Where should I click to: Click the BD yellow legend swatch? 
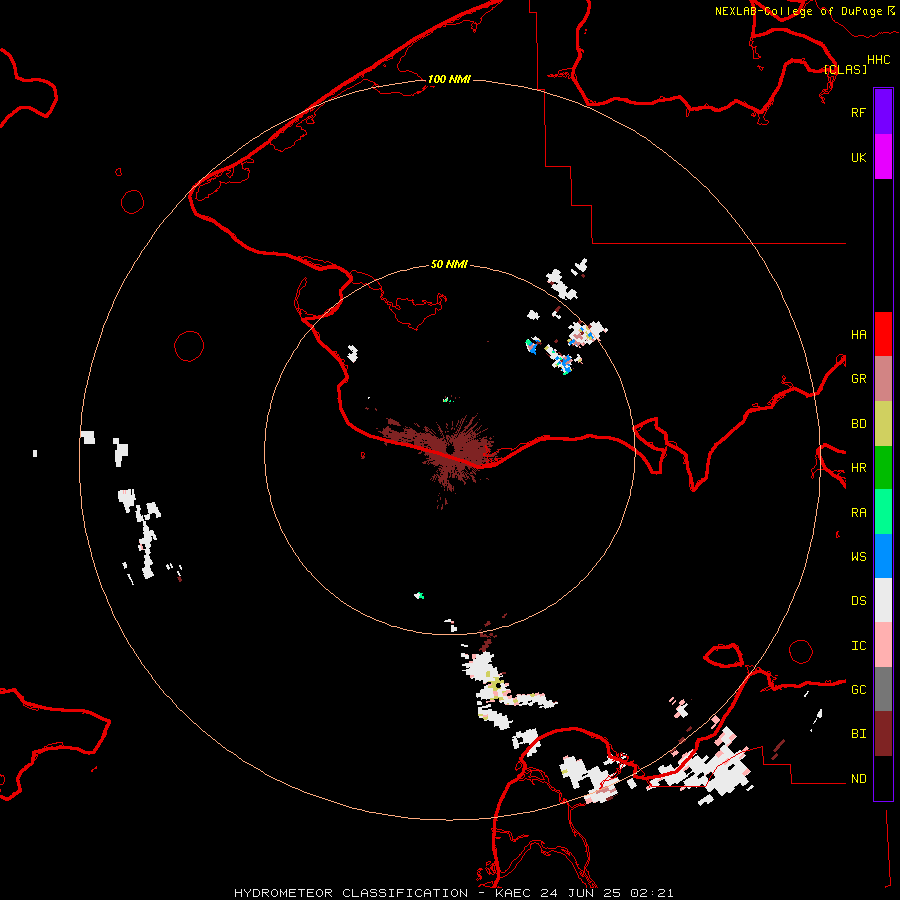pyautogui.click(x=883, y=424)
